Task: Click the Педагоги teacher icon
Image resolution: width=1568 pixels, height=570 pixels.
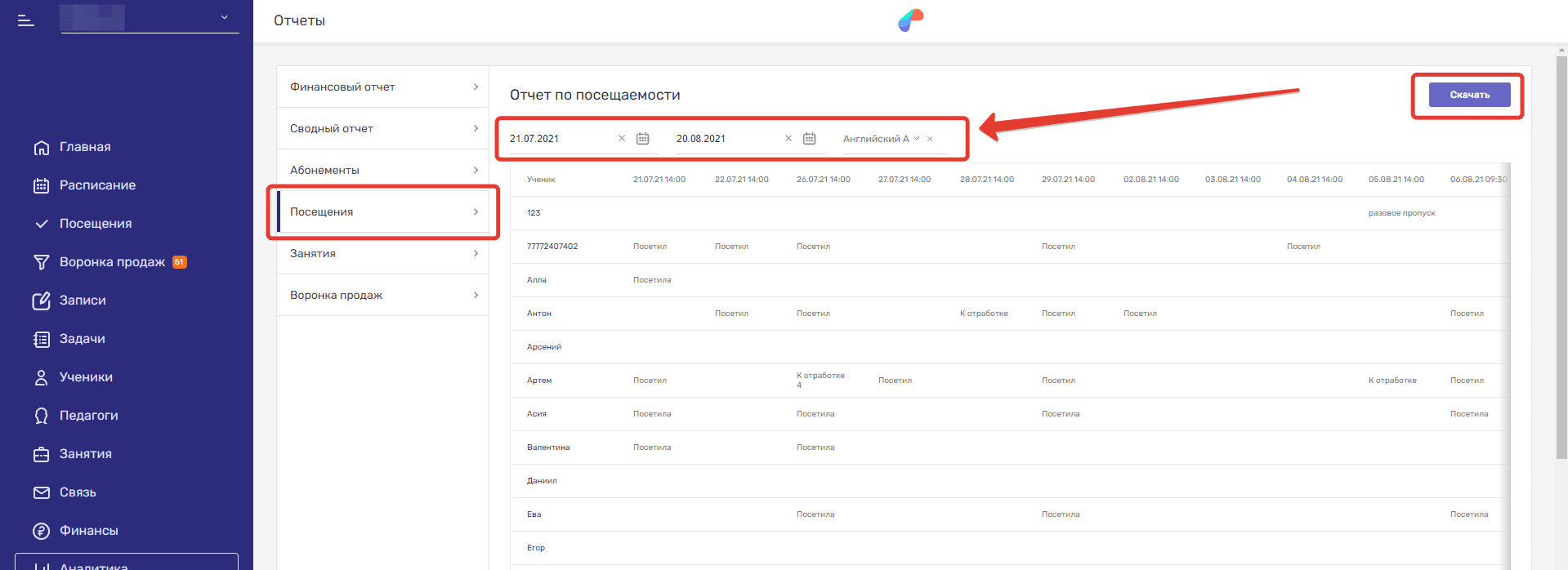Action: pos(41,416)
